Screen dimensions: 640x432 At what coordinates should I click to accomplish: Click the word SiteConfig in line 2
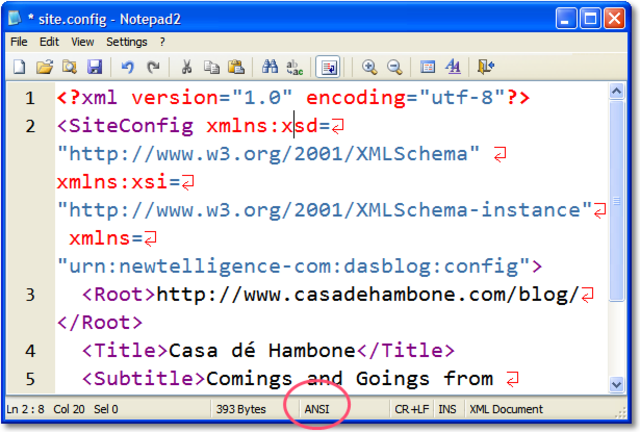click(131, 126)
